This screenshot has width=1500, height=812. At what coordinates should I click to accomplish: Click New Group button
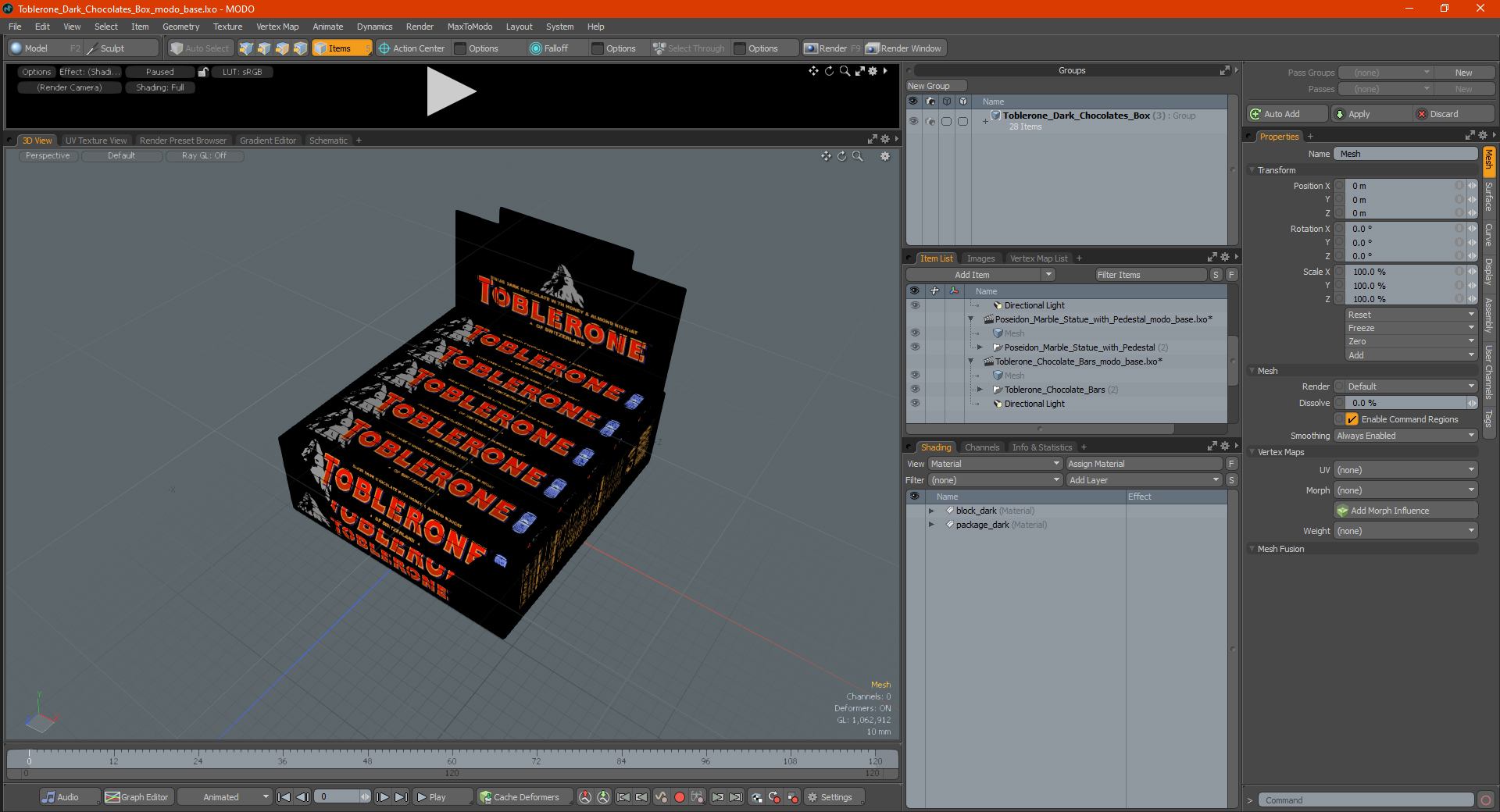point(937,86)
